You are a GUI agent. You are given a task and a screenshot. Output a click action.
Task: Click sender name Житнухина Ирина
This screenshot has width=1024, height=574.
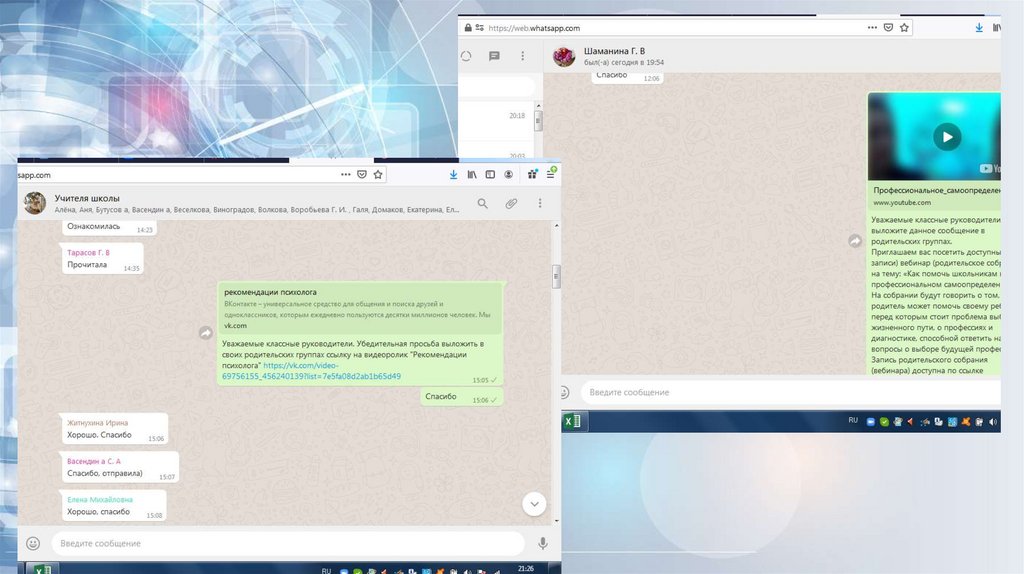(x=97, y=423)
